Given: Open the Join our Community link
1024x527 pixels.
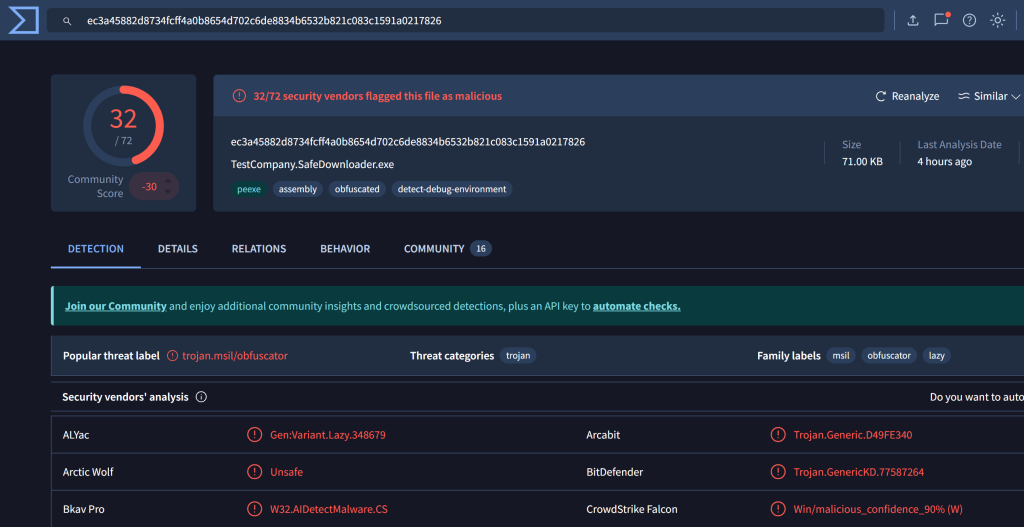Looking at the screenshot, I should (x=116, y=306).
